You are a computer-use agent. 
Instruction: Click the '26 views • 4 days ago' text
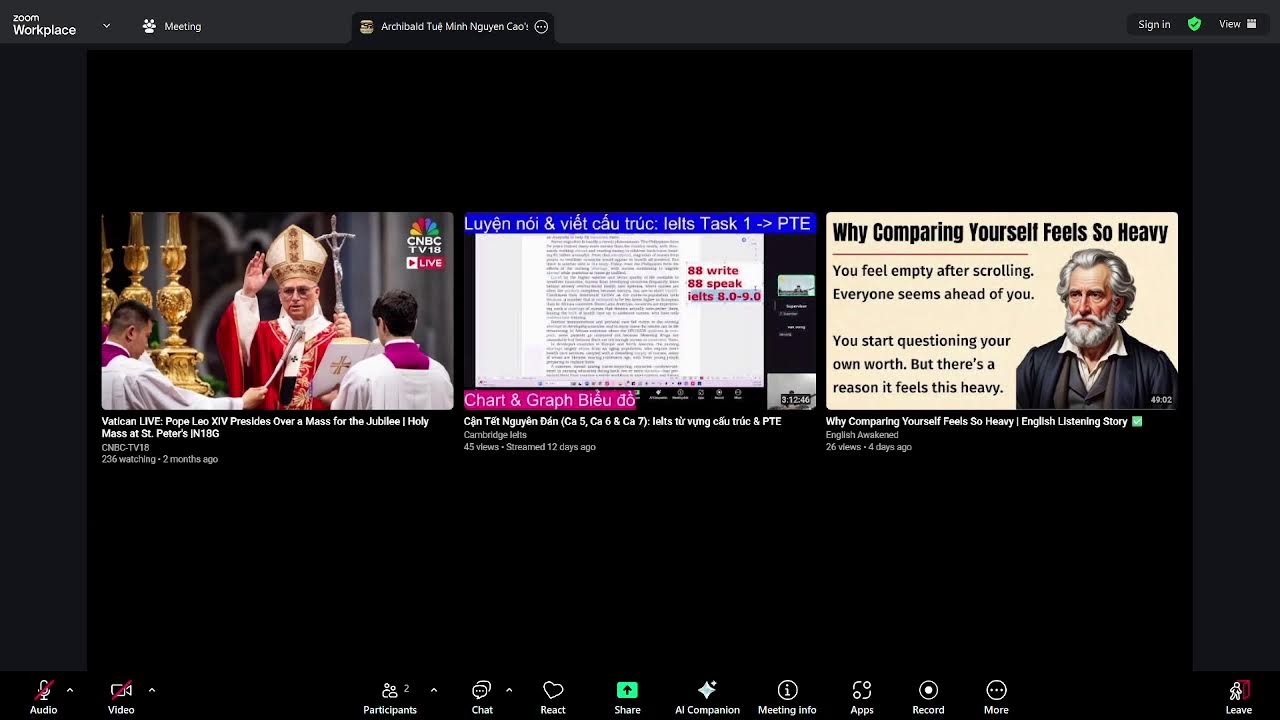[x=868, y=447]
